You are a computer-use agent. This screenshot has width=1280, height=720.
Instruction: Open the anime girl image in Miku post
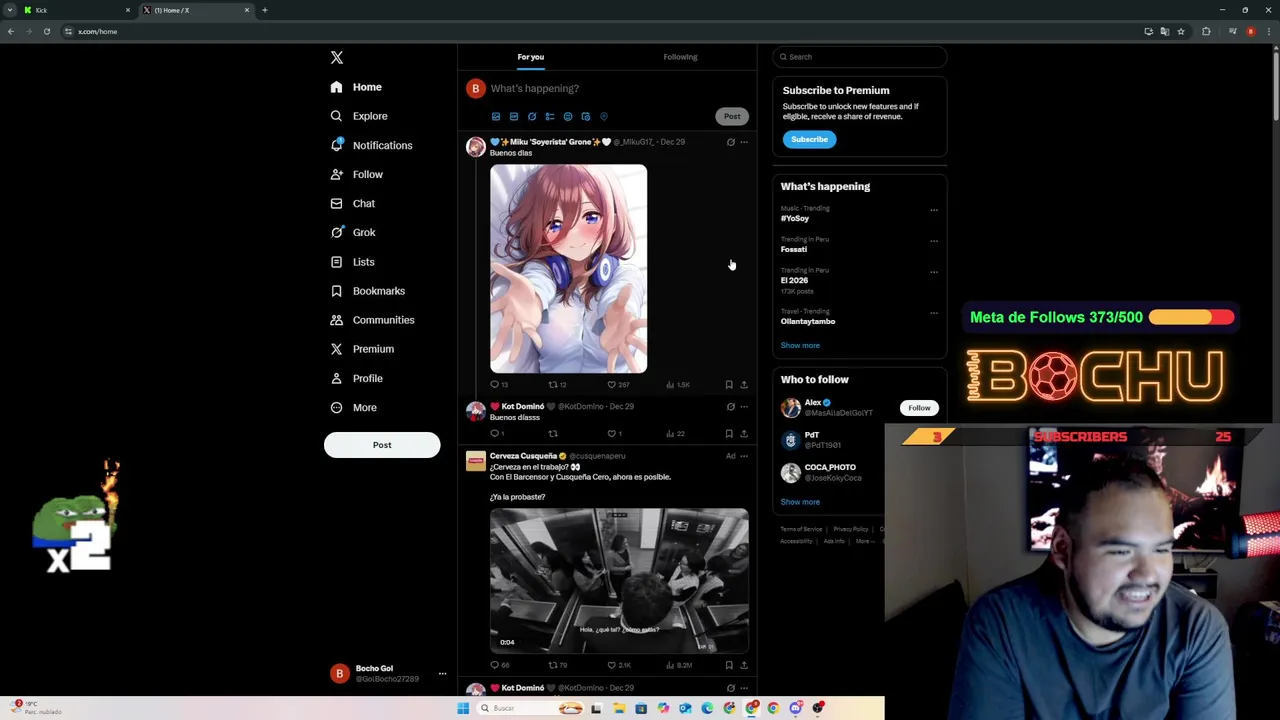(568, 268)
